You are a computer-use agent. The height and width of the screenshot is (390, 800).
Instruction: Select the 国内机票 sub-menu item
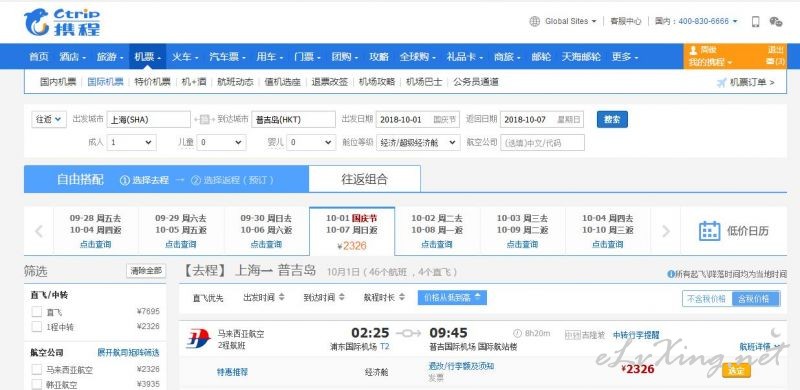tap(58, 82)
